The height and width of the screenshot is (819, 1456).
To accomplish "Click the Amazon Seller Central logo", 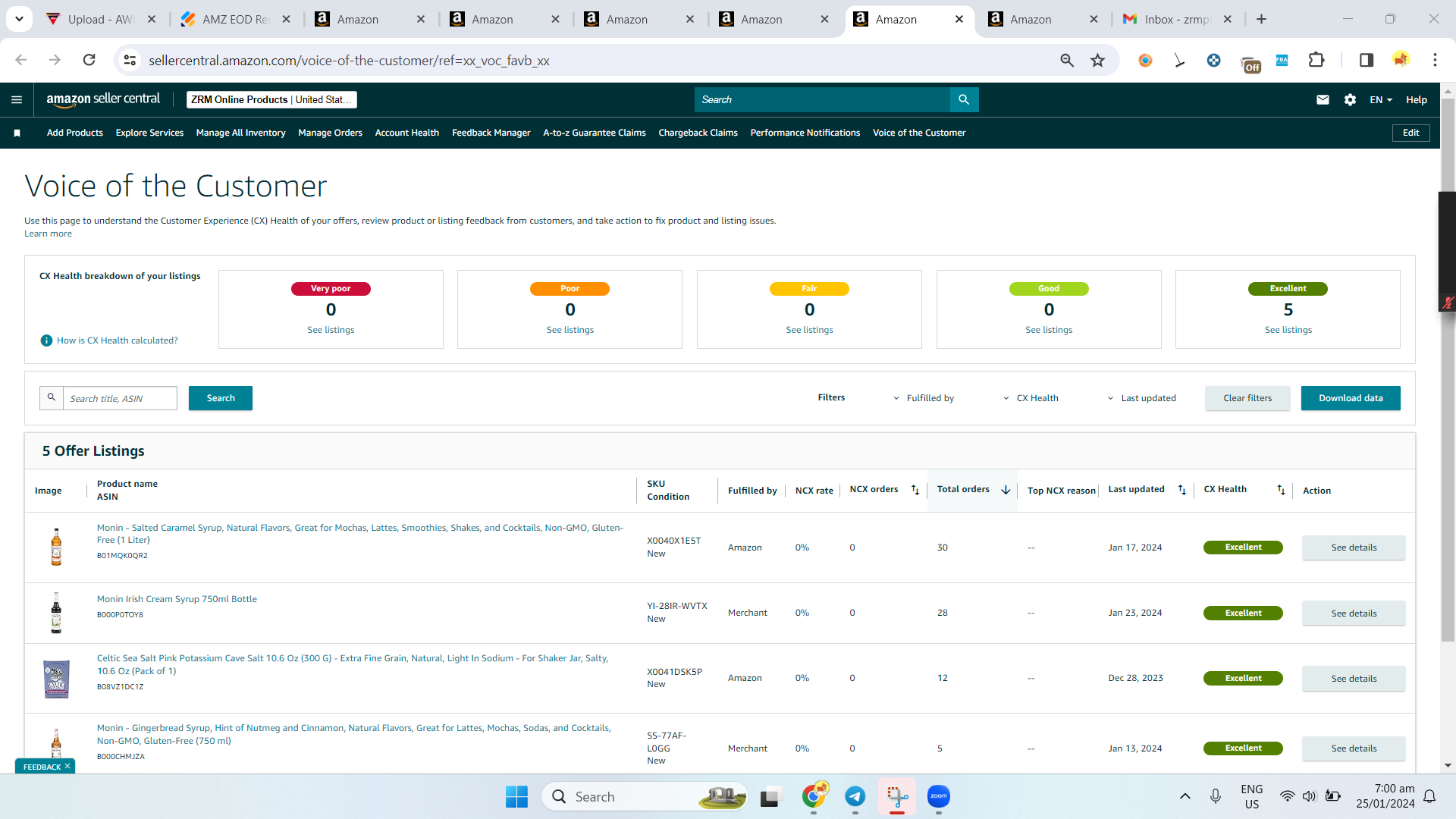I will [x=103, y=99].
